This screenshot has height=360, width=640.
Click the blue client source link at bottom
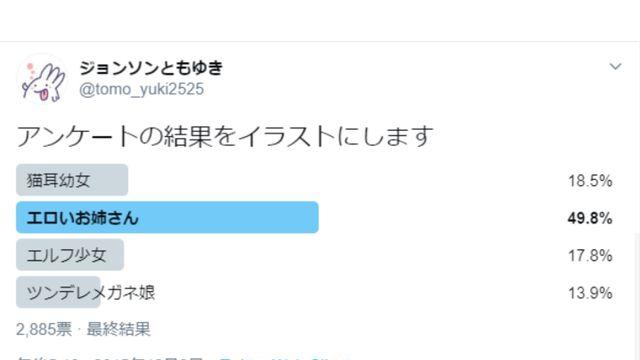[x=284, y=358]
